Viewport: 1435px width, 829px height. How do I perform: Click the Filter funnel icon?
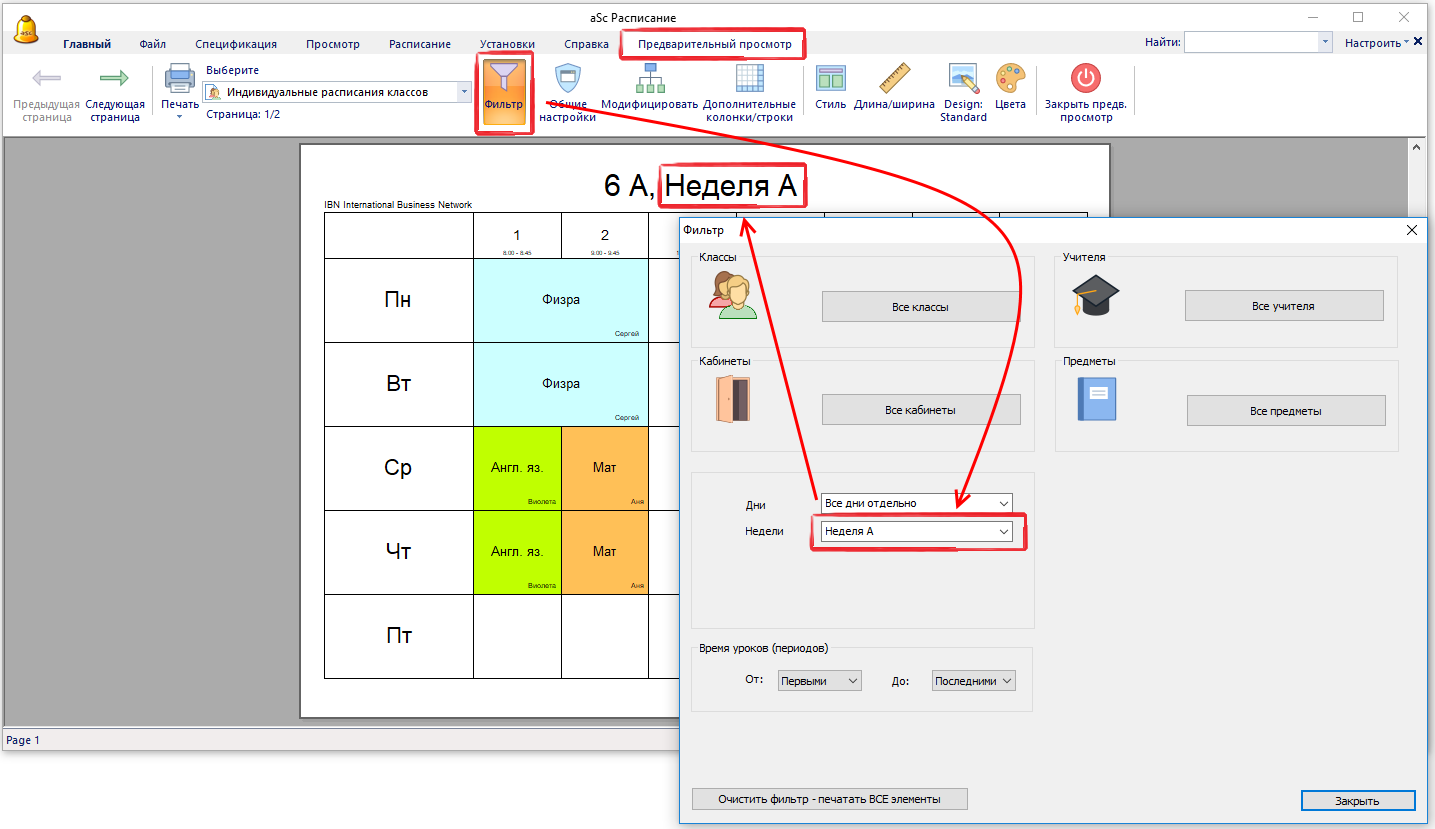click(503, 80)
